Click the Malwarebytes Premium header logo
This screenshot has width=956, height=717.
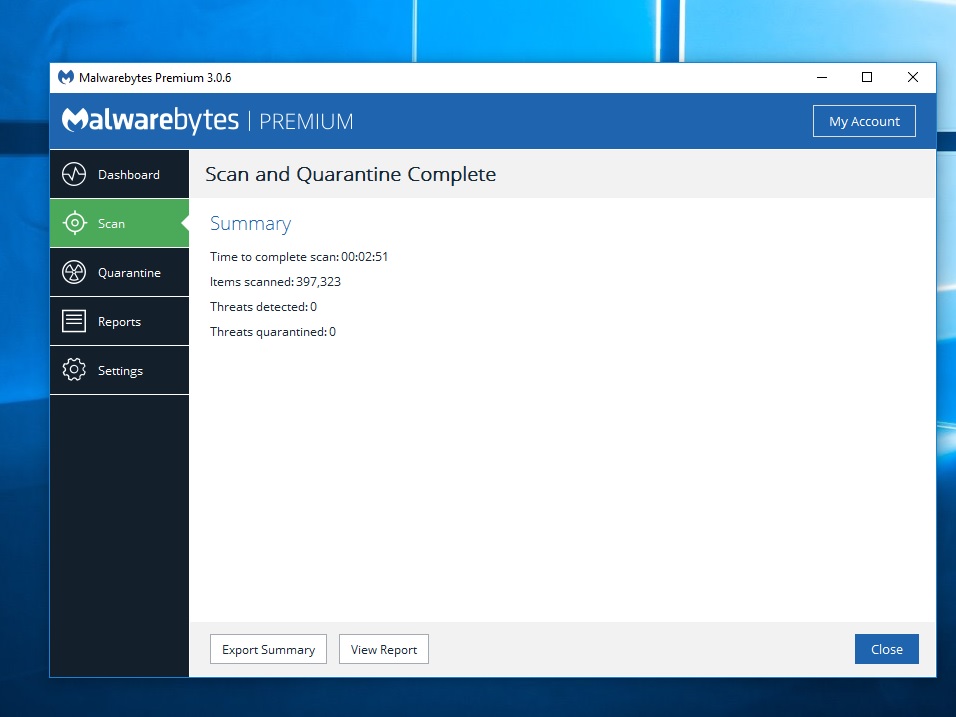207,120
